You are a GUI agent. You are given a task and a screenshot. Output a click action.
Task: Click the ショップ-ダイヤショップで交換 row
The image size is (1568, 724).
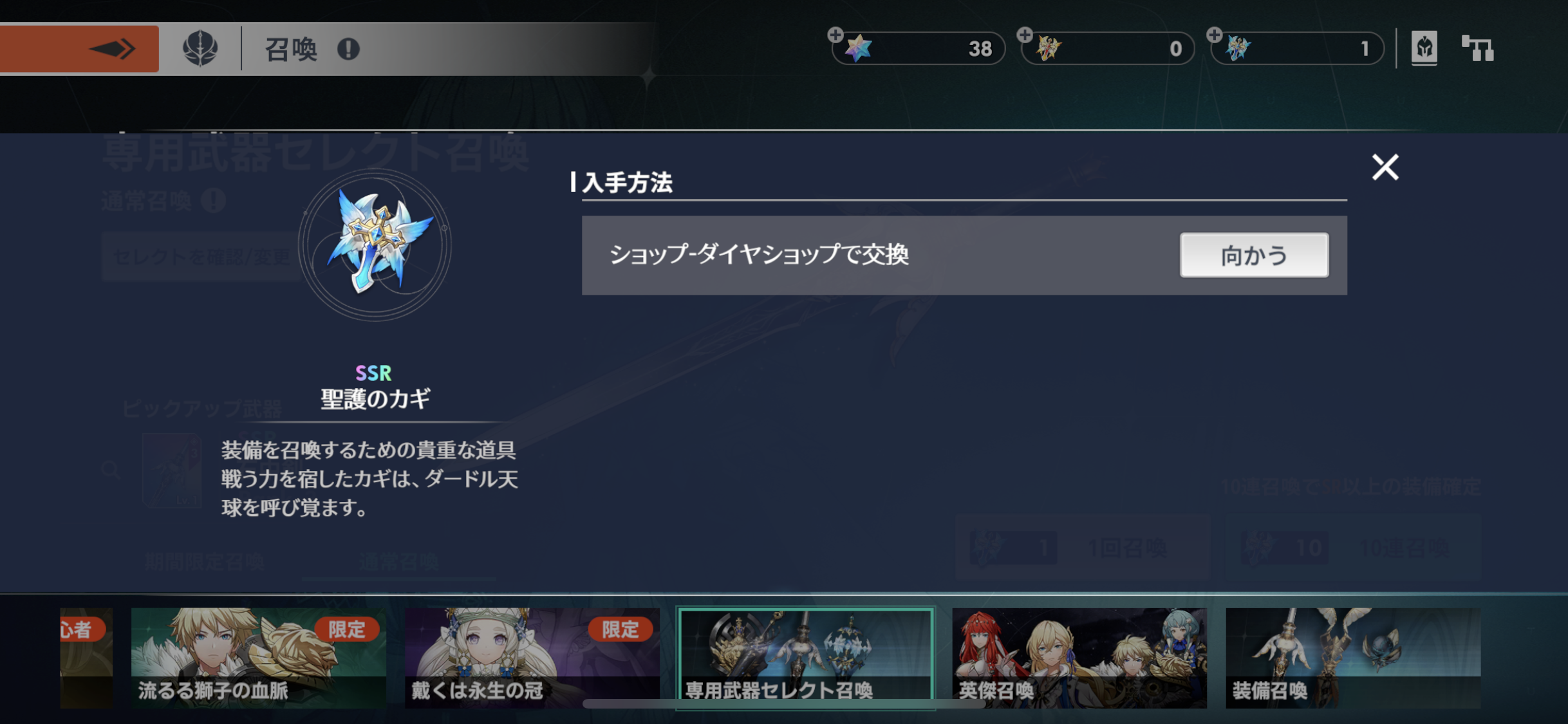click(964, 255)
